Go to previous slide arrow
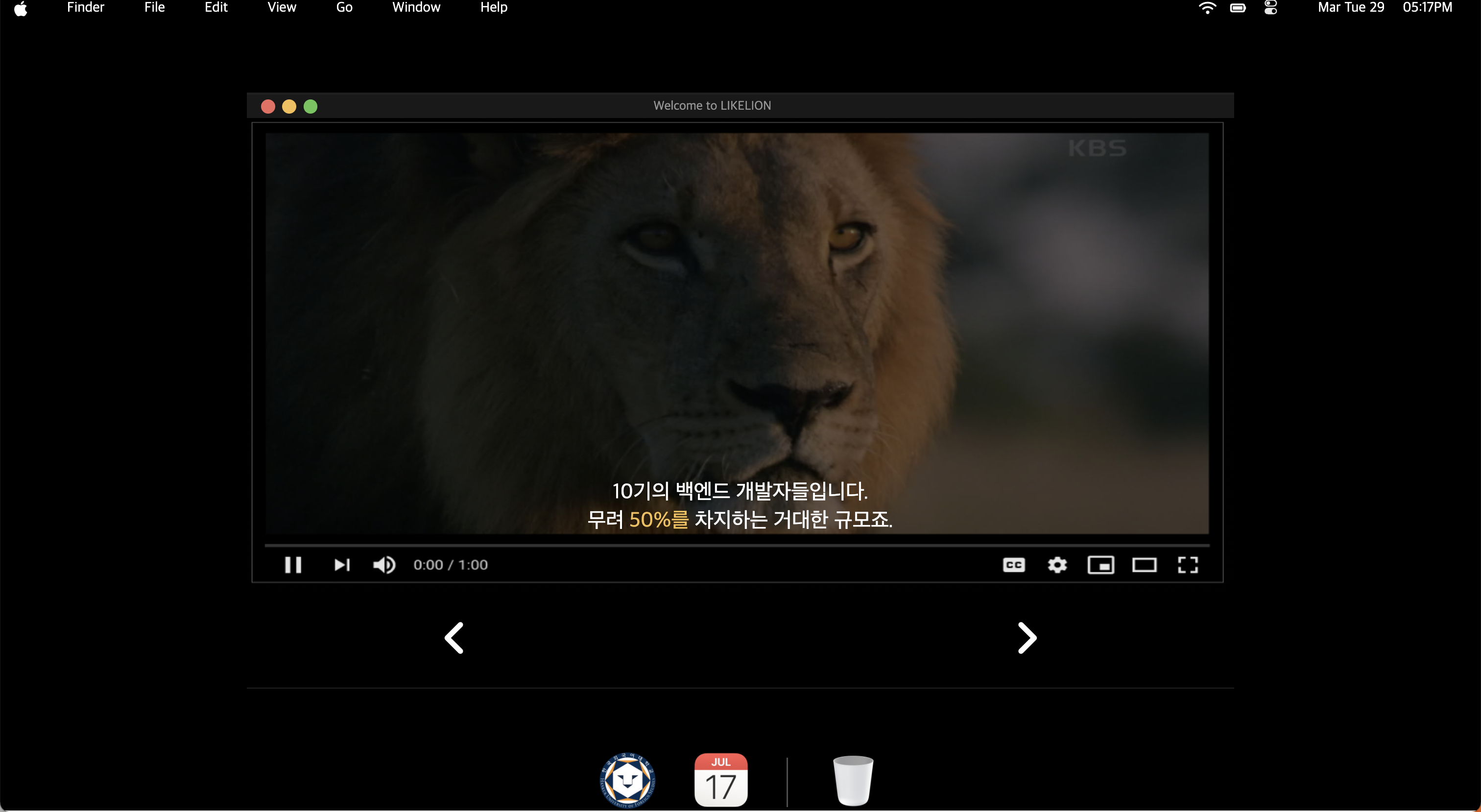 click(454, 638)
